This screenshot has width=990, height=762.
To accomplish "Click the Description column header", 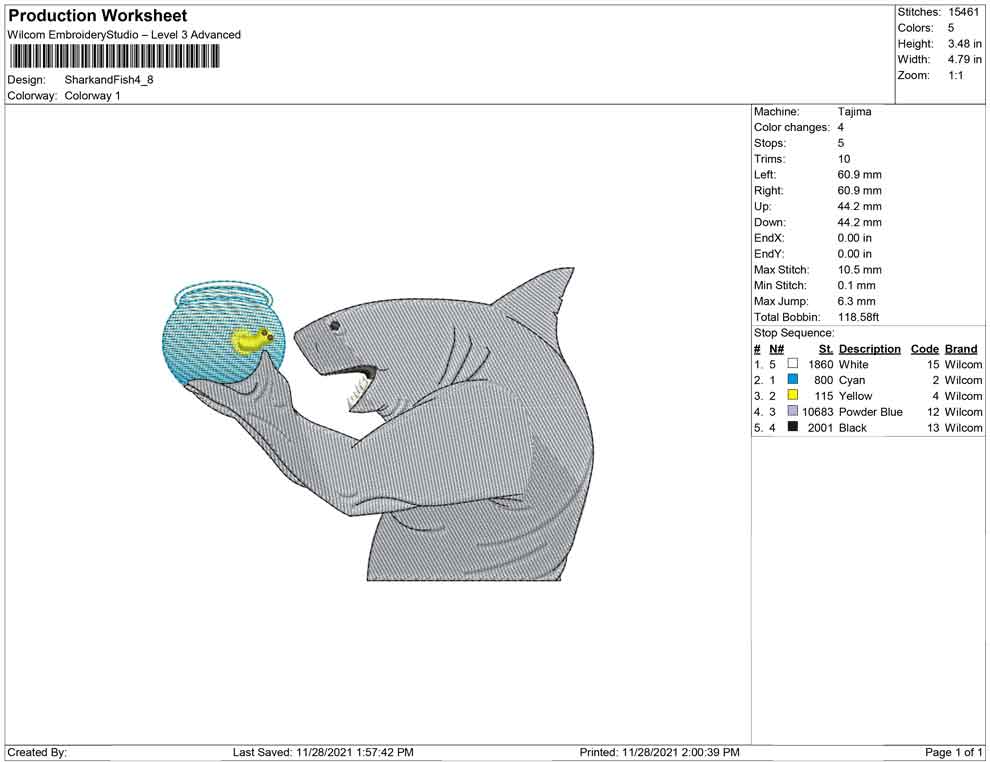I will coord(869,349).
